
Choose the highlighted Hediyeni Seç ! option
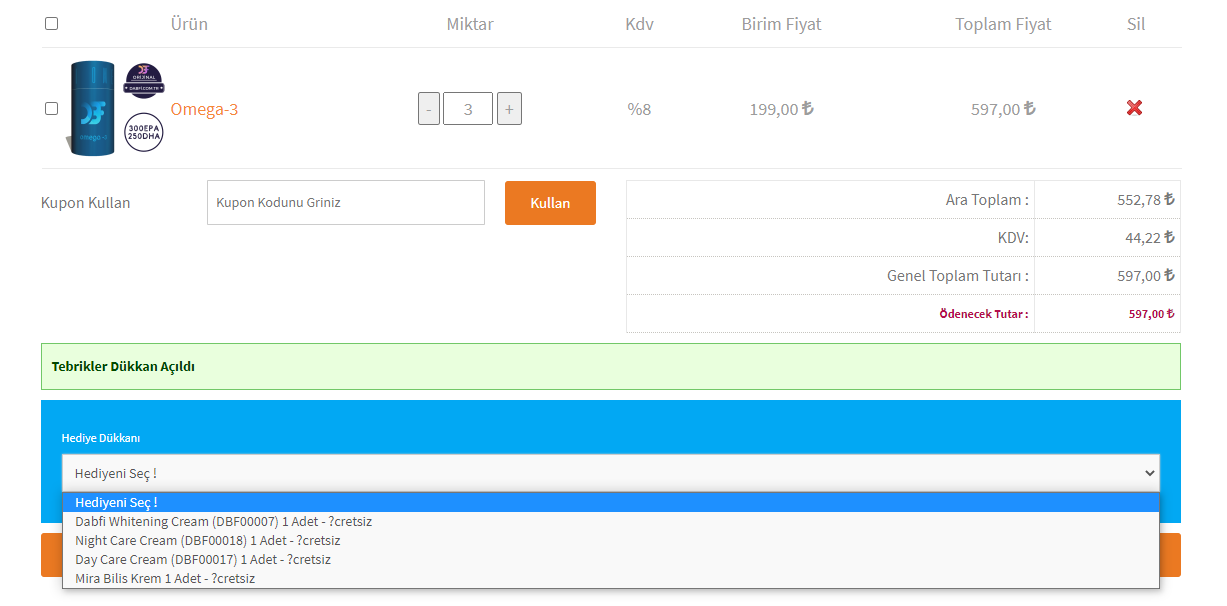click(x=116, y=503)
